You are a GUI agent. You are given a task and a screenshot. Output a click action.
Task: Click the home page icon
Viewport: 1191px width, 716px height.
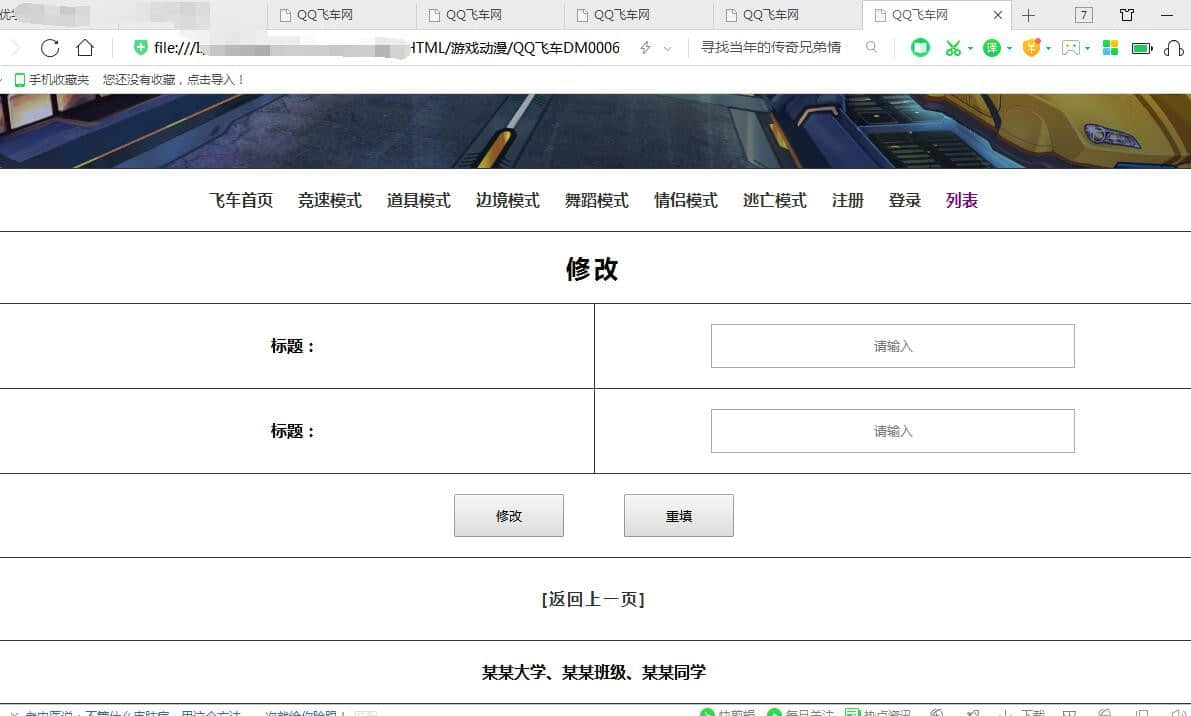(x=85, y=48)
